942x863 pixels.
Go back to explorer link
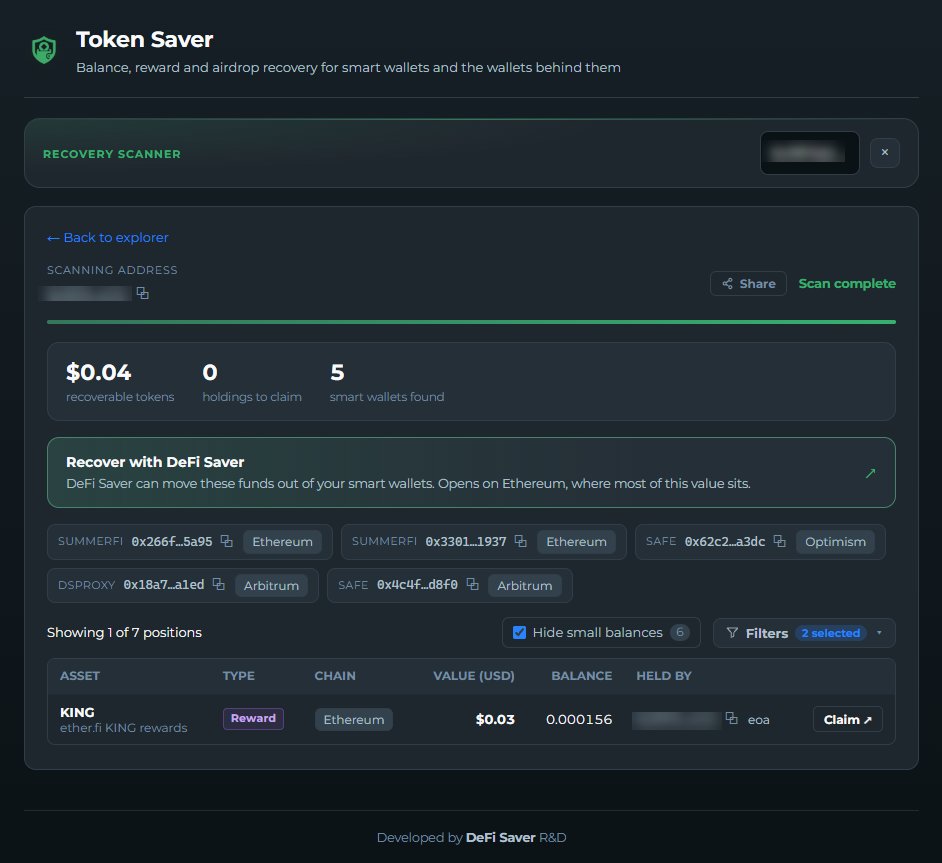108,237
